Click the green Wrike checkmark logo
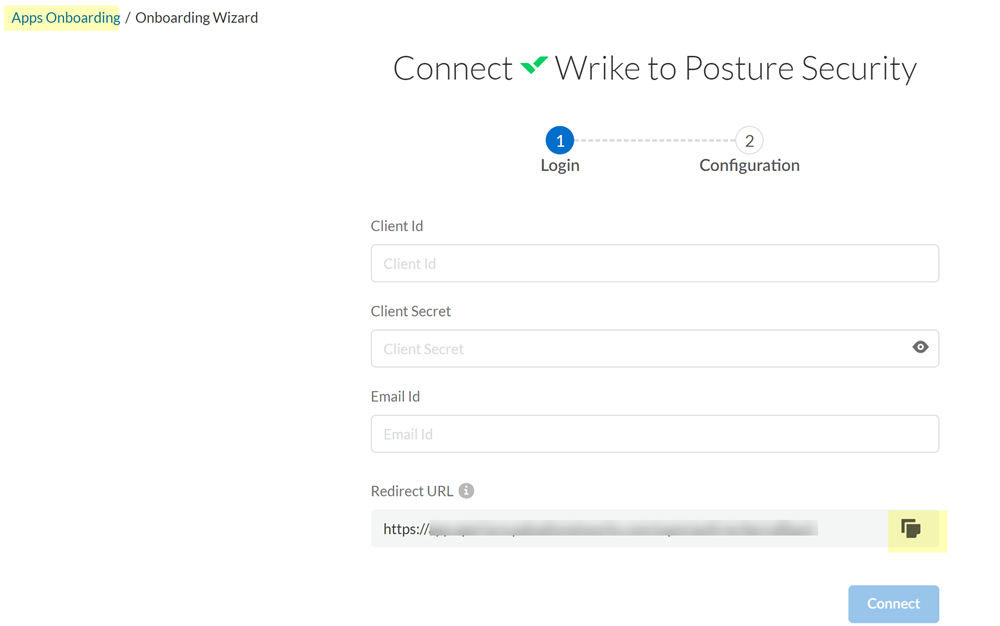This screenshot has width=1000, height=626. (x=534, y=67)
